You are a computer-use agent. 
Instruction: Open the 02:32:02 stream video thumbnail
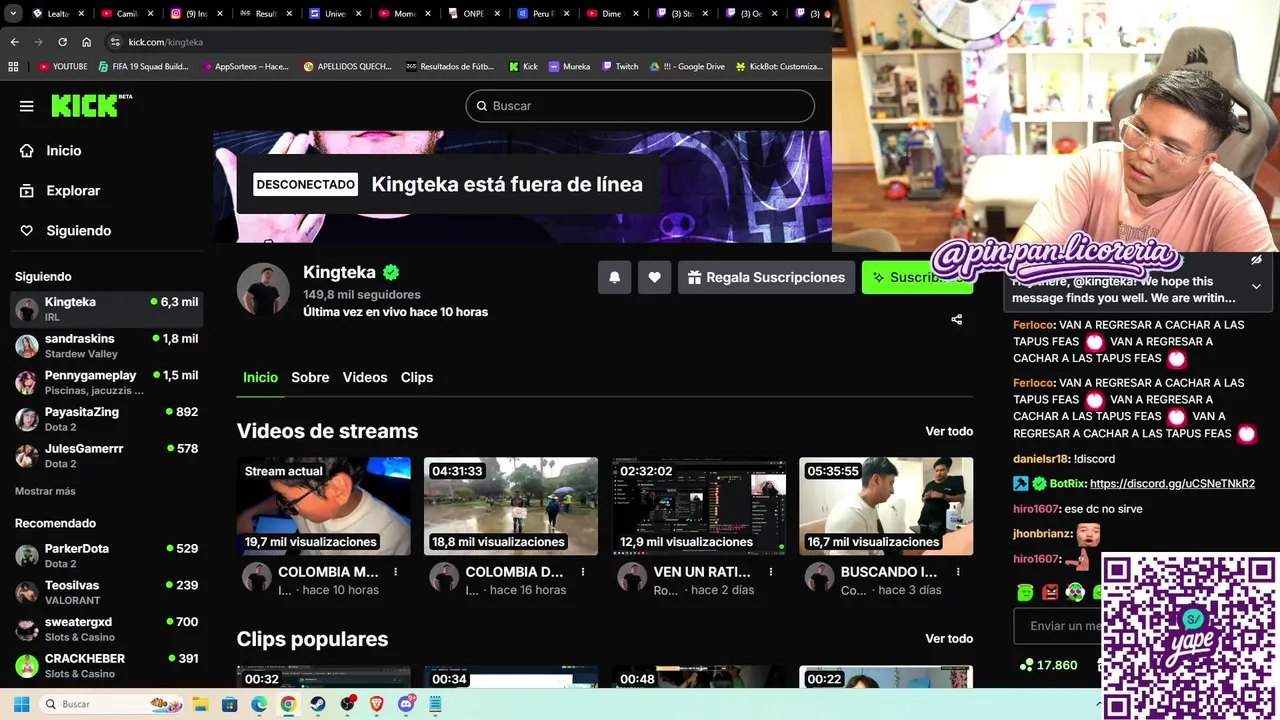pos(699,506)
